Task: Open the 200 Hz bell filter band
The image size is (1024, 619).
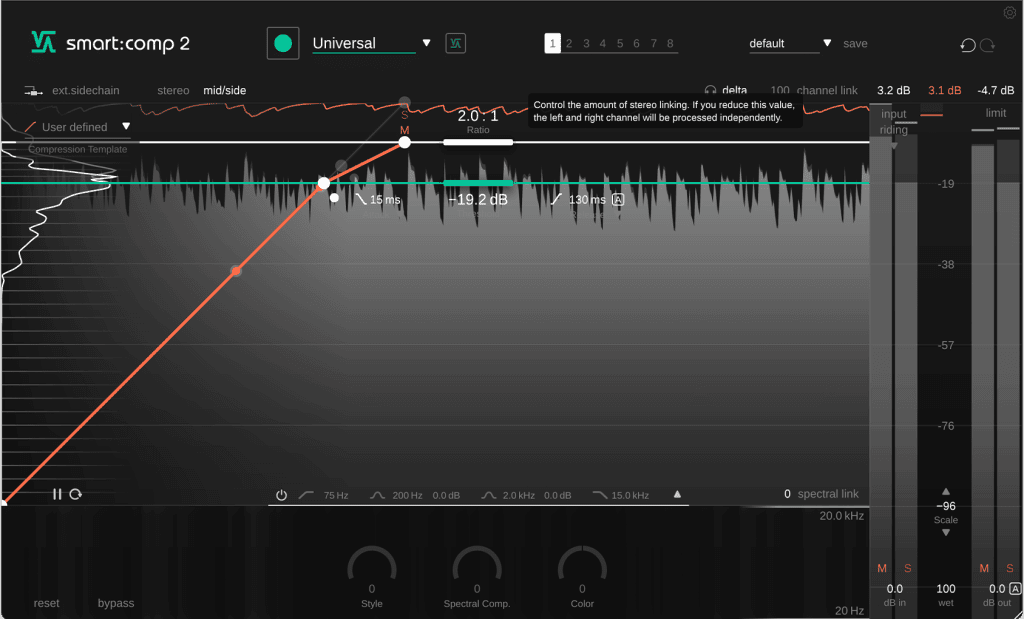Action: 375,494
